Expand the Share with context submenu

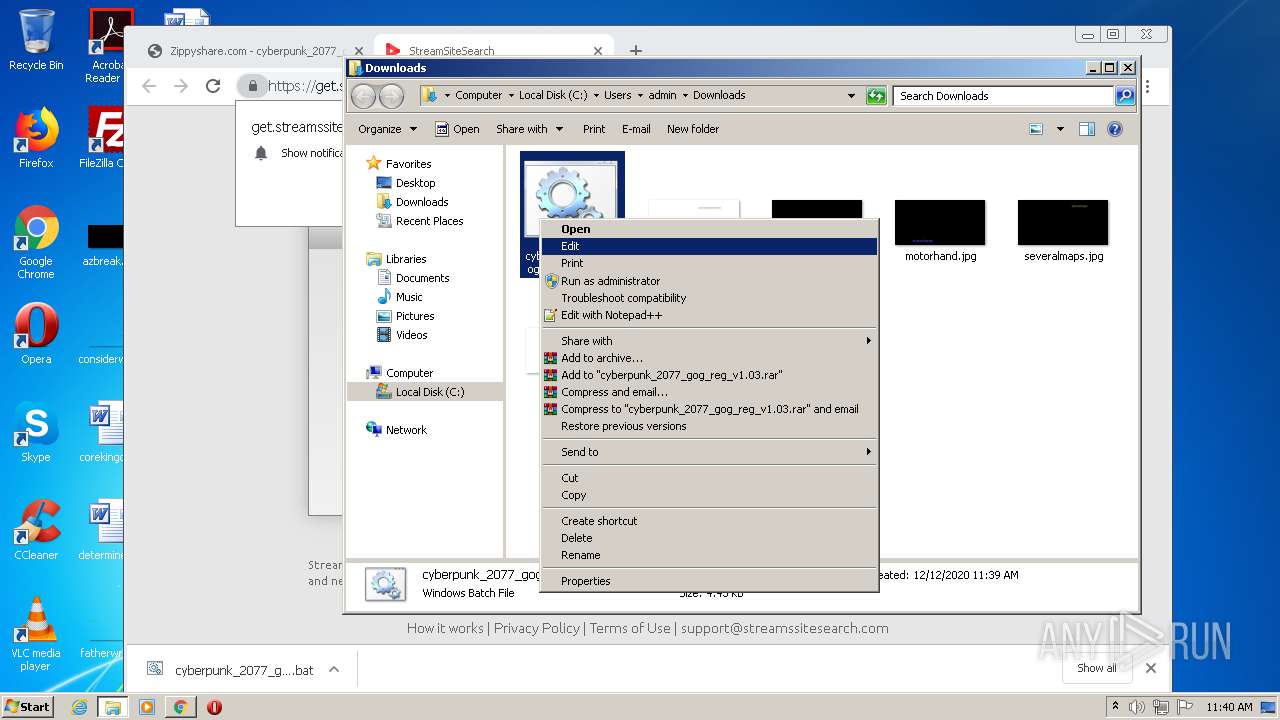coord(709,341)
